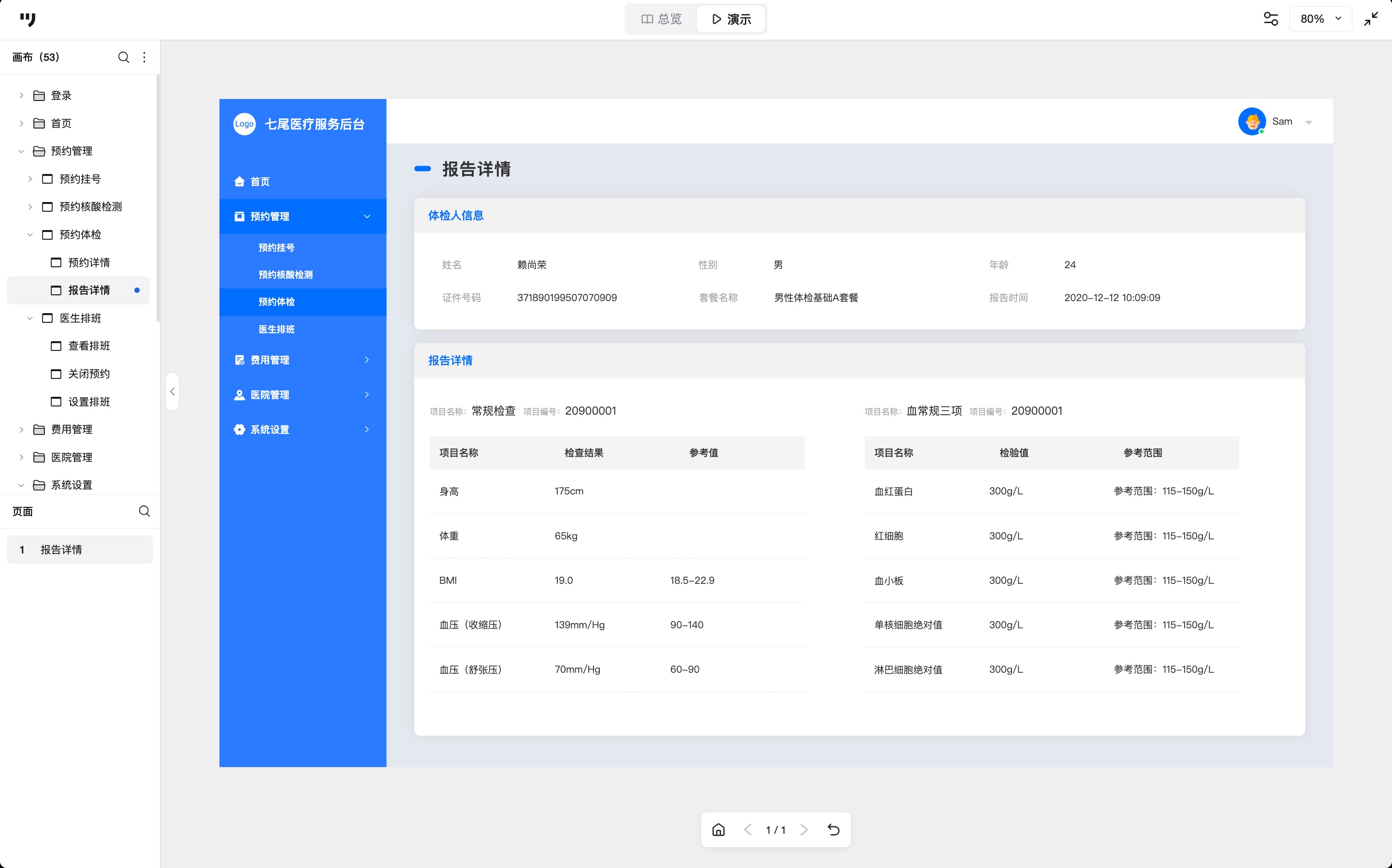
Task: Click 首页 in the blue sidebar
Action: pos(260,181)
